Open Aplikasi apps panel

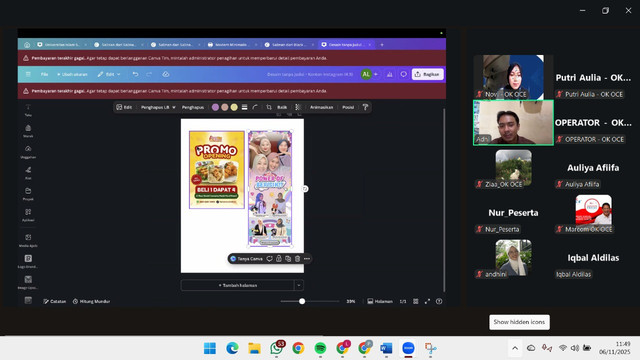(x=28, y=215)
